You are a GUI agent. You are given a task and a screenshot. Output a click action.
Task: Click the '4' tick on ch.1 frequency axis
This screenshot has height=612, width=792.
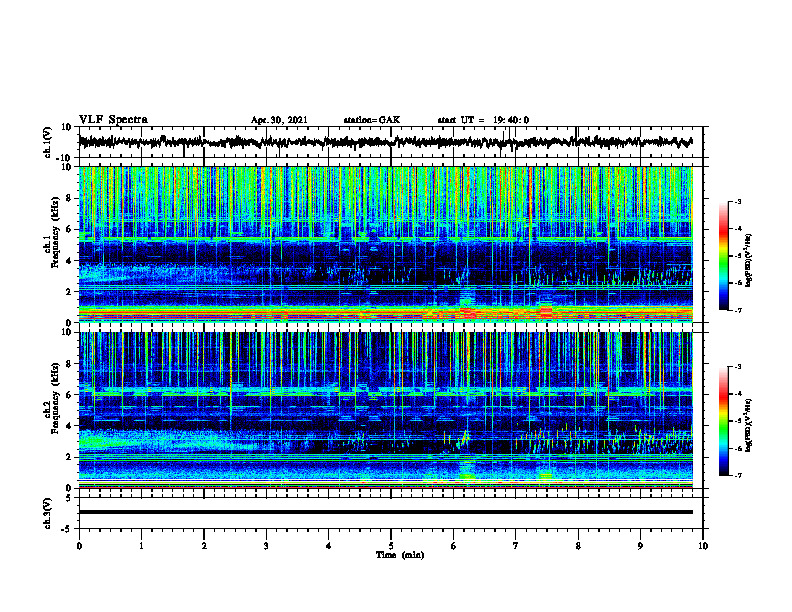pyautogui.click(x=70, y=261)
